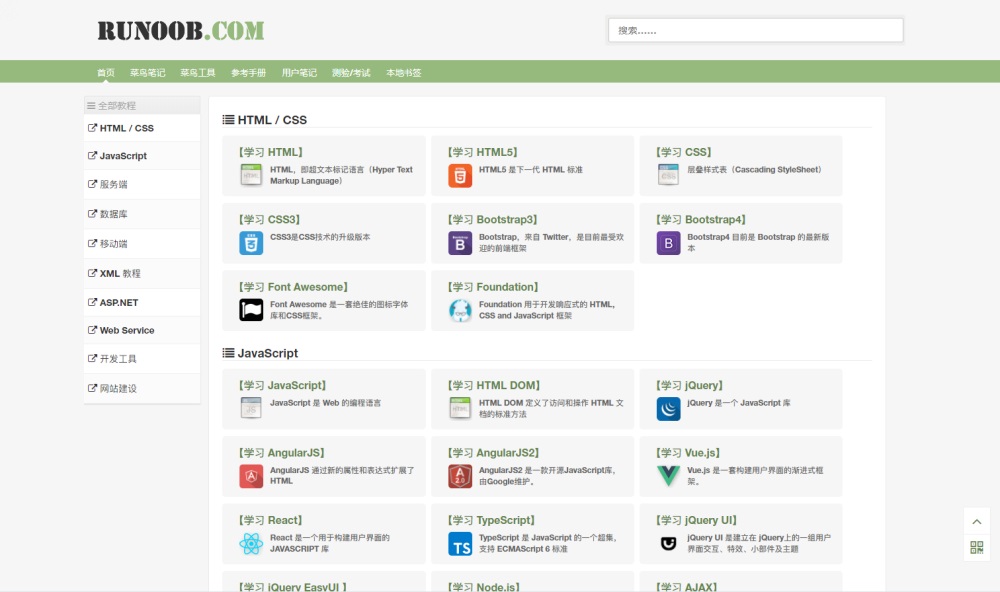Click the 全部教程 sidebar header
This screenshot has height=592, width=1000.
[x=142, y=105]
